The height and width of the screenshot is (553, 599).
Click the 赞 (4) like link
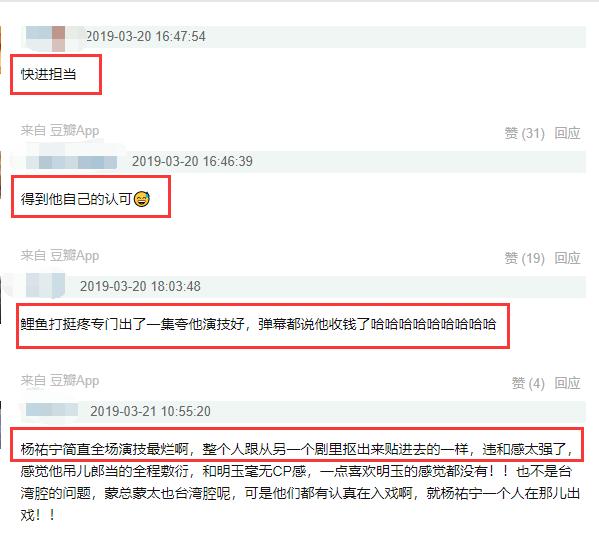(x=528, y=383)
